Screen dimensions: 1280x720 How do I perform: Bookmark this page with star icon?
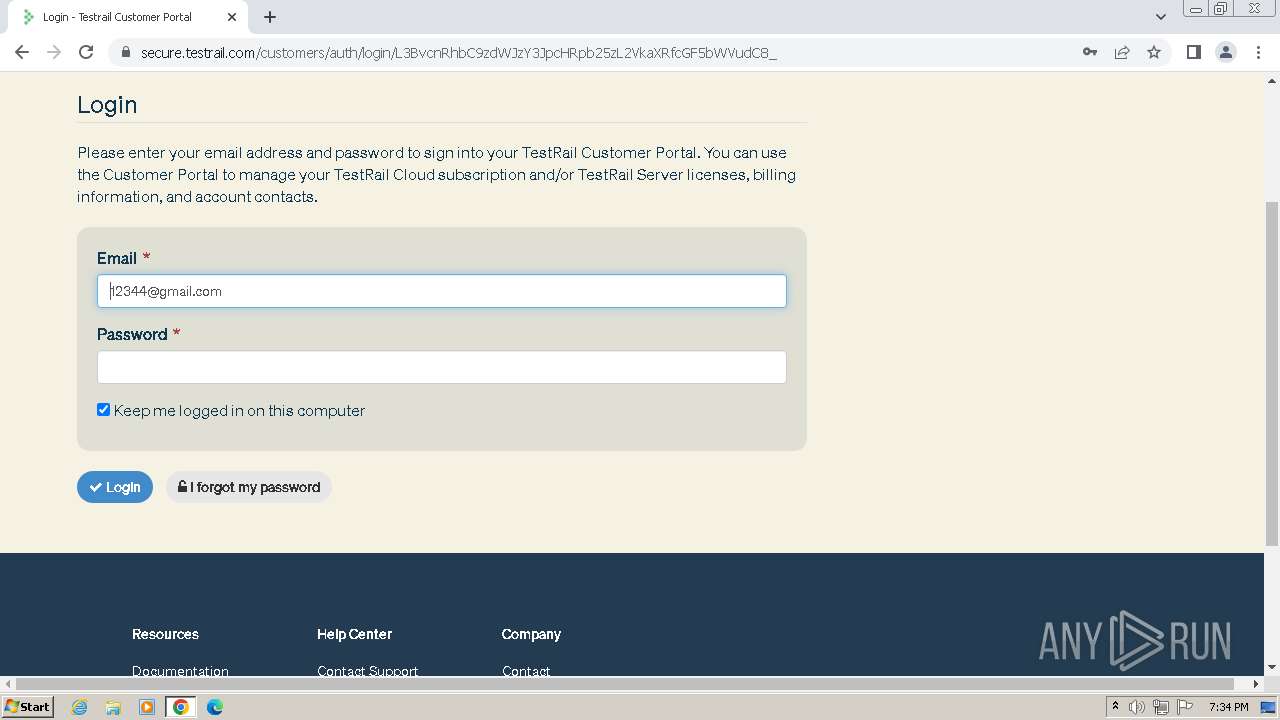click(x=1154, y=52)
